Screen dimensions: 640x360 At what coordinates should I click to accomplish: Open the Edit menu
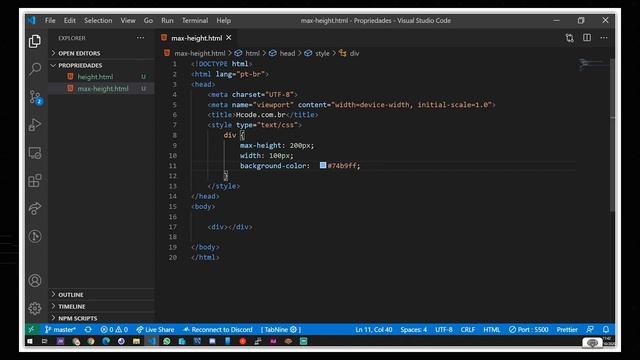coord(69,20)
